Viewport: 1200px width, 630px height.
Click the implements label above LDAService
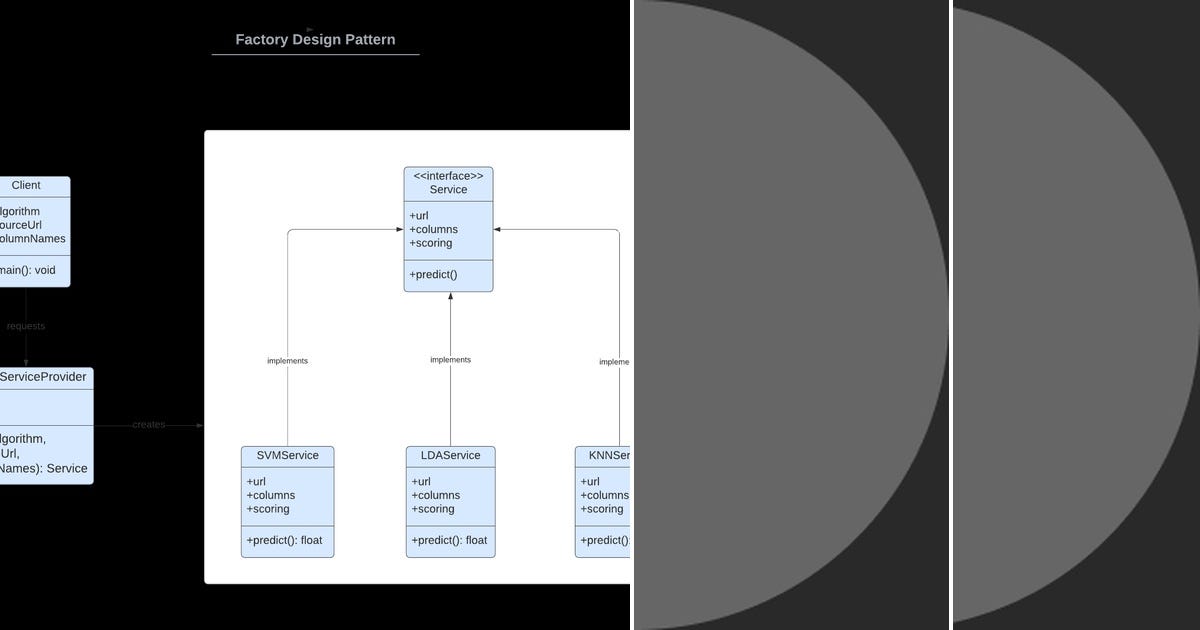click(450, 359)
